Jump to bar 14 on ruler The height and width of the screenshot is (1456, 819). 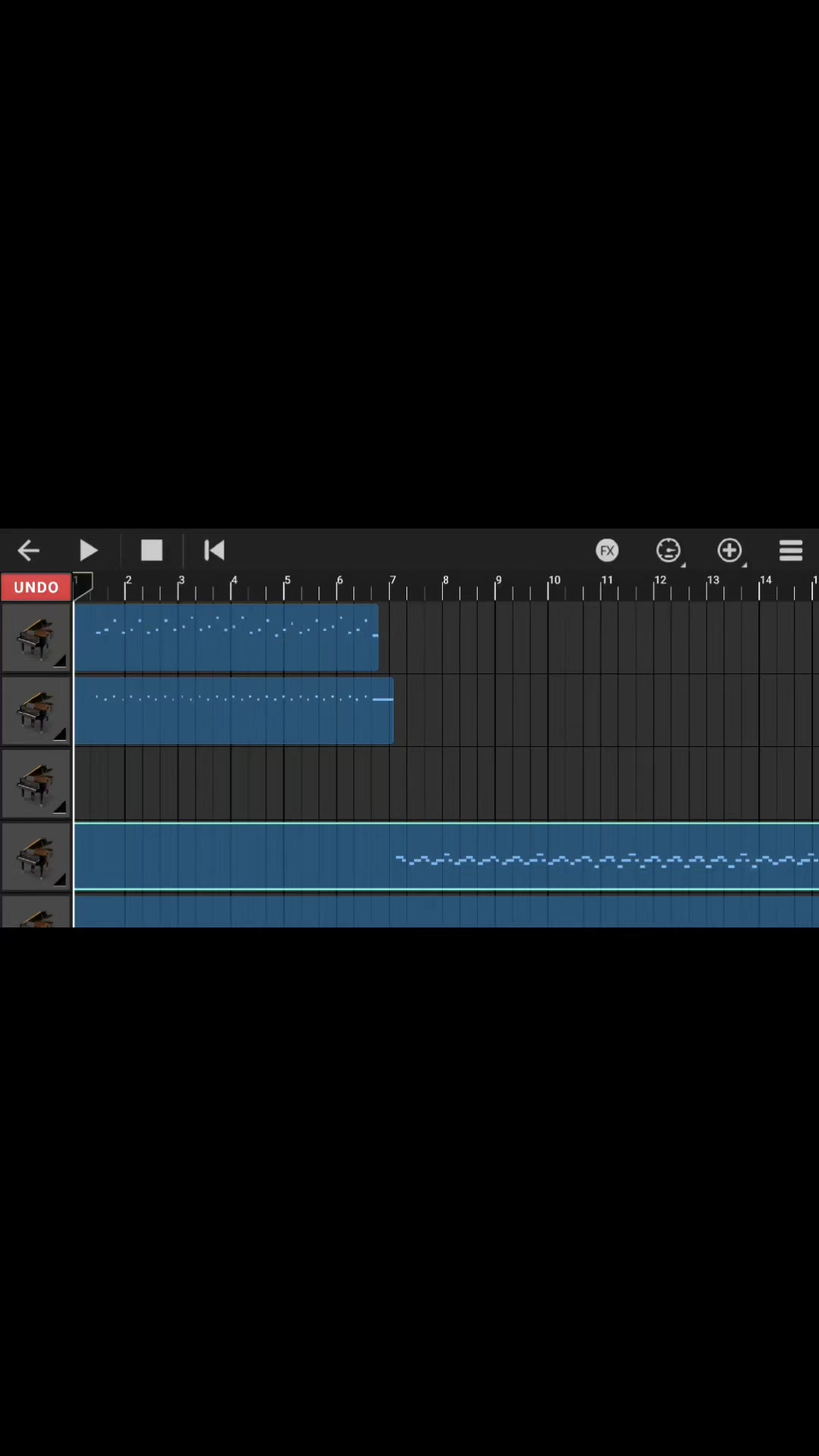[766, 580]
